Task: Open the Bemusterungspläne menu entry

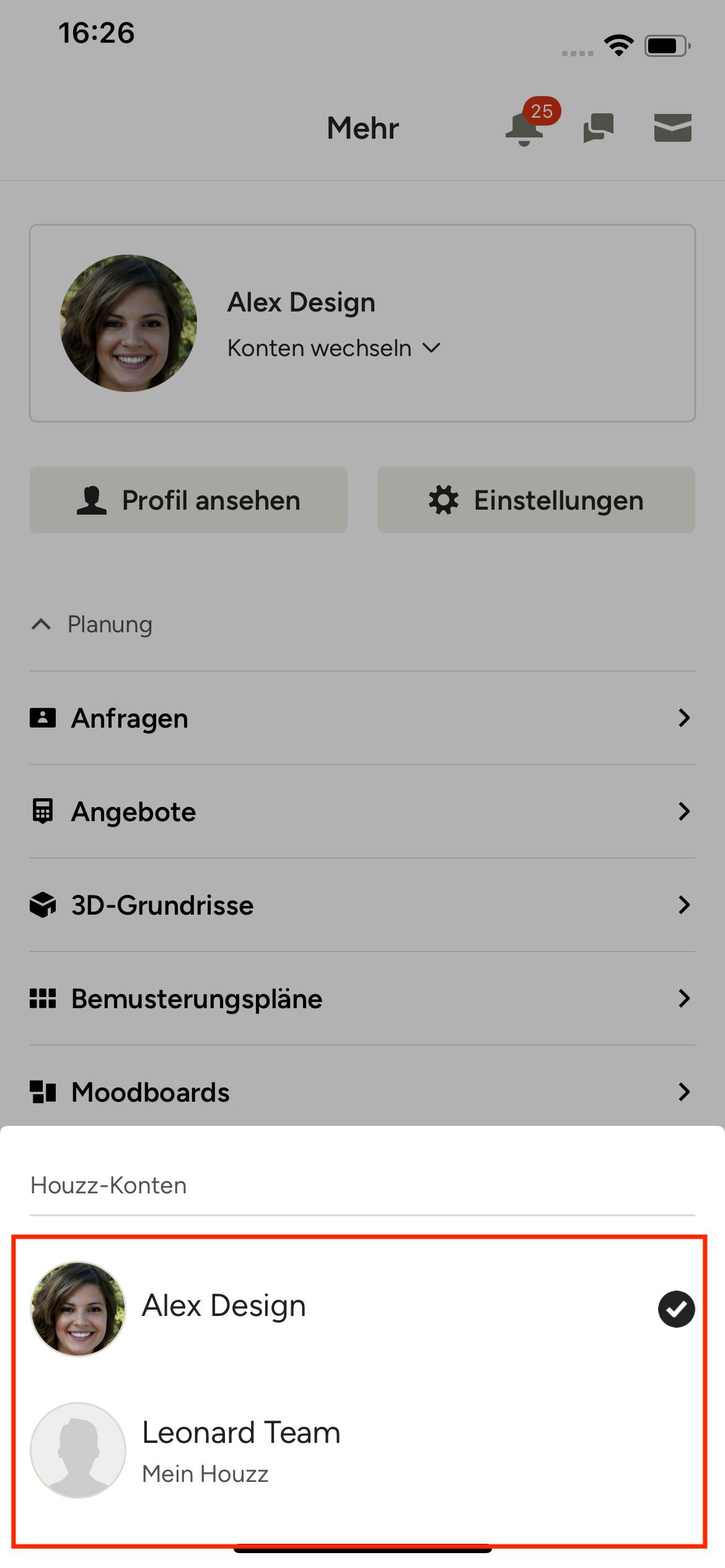Action: (x=362, y=998)
